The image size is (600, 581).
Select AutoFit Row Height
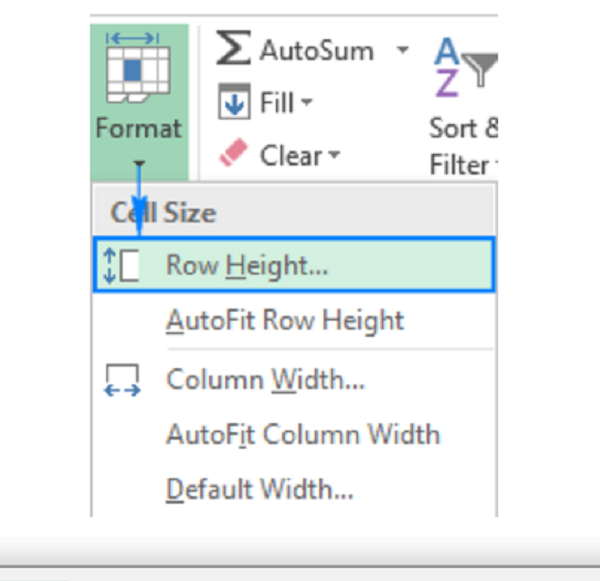point(285,321)
